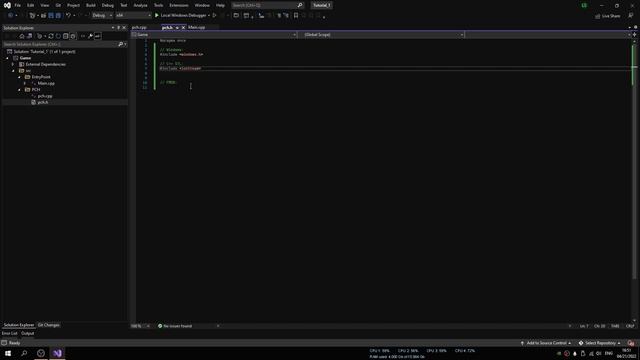Image resolution: width=640 pixels, height=360 pixels.
Task: Click the editor vertical scrollbar
Action: 634,180
